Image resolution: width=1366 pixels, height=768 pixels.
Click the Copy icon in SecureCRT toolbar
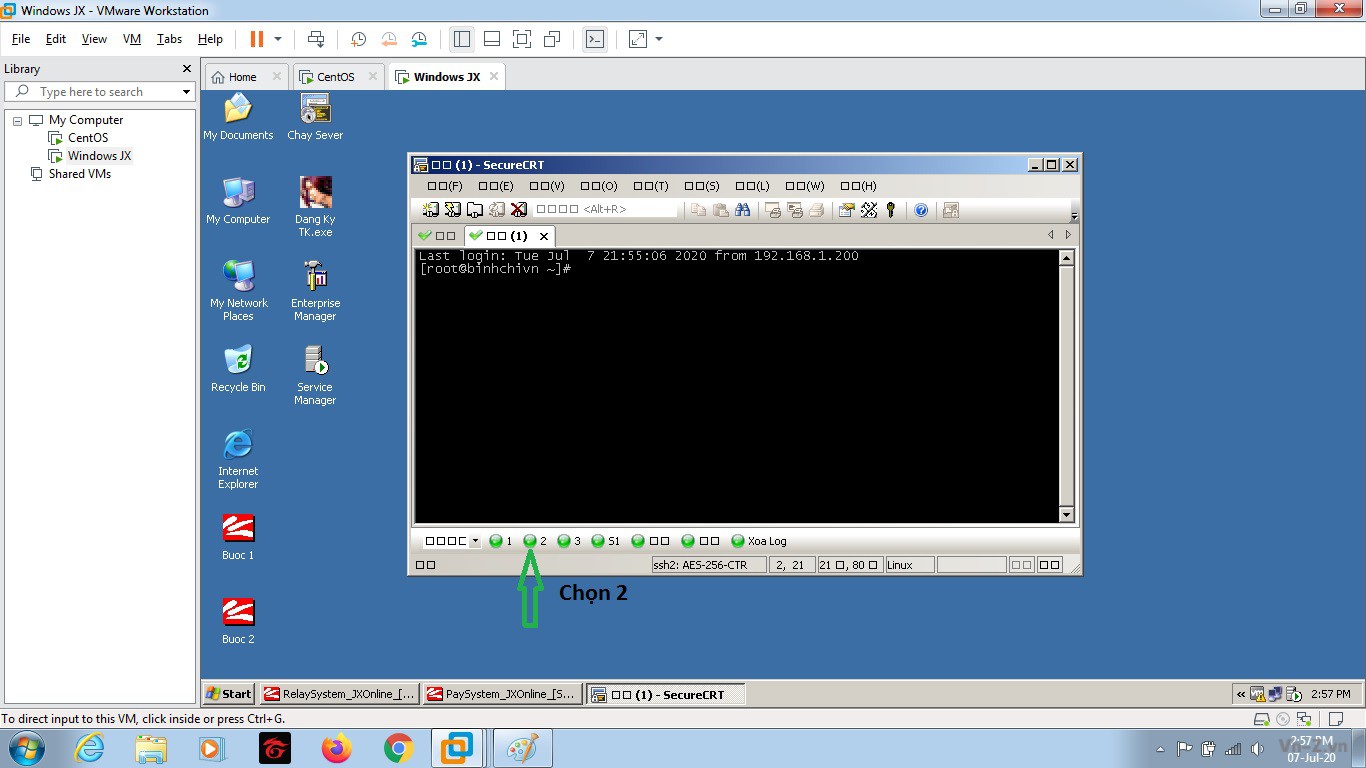tap(699, 210)
